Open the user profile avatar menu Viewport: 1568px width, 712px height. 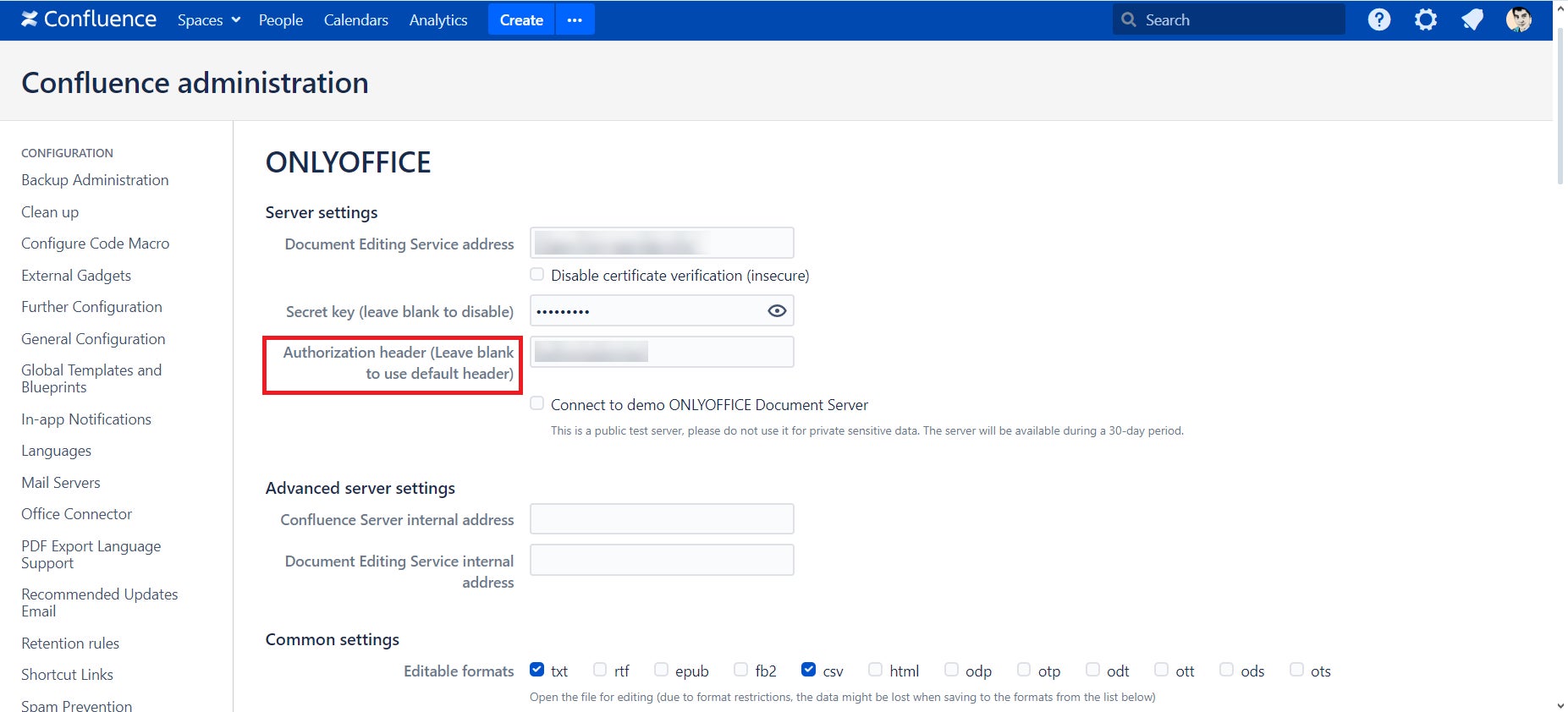(1518, 19)
